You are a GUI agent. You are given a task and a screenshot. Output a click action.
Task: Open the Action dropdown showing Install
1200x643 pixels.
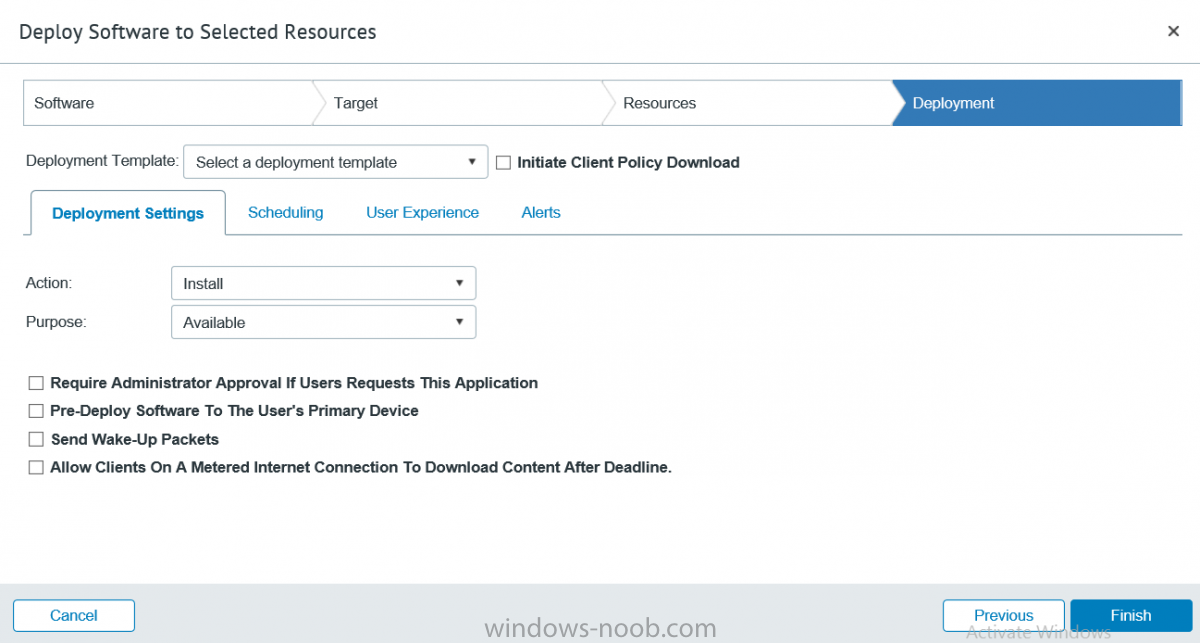pos(324,283)
